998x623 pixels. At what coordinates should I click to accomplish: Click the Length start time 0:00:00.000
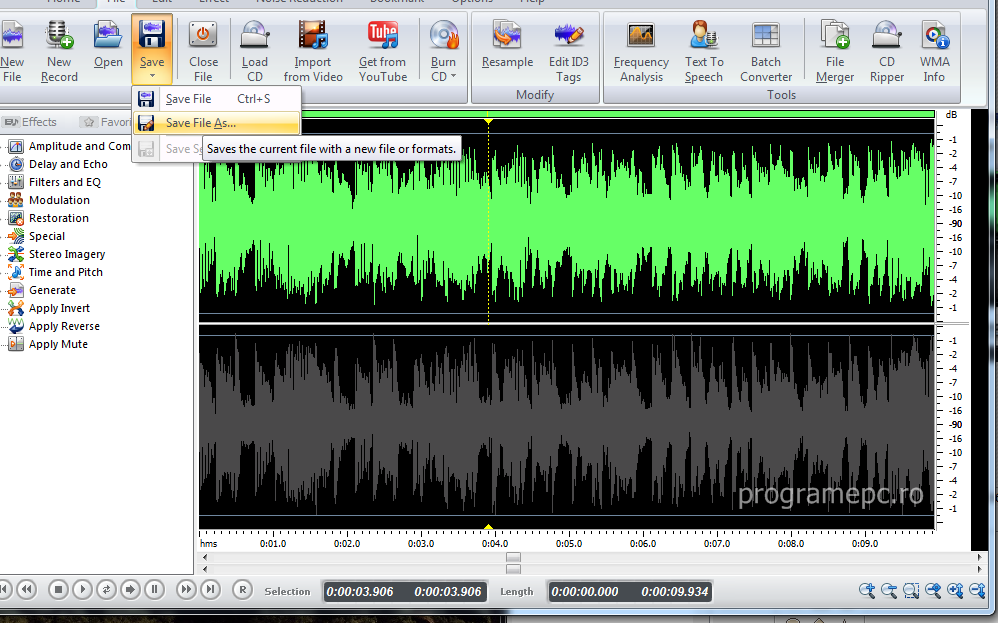(x=585, y=592)
